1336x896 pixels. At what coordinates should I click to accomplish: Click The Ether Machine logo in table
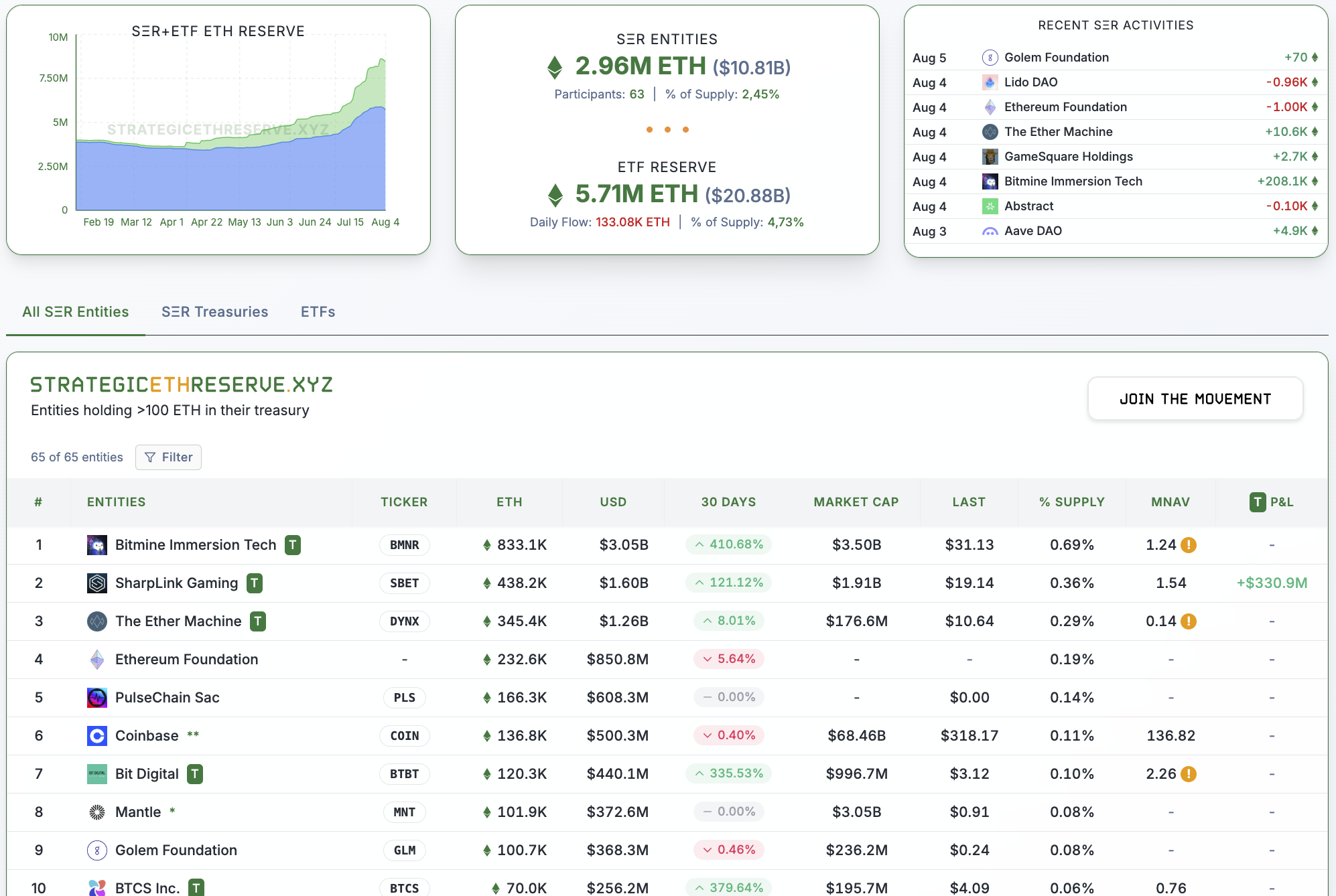tap(97, 621)
